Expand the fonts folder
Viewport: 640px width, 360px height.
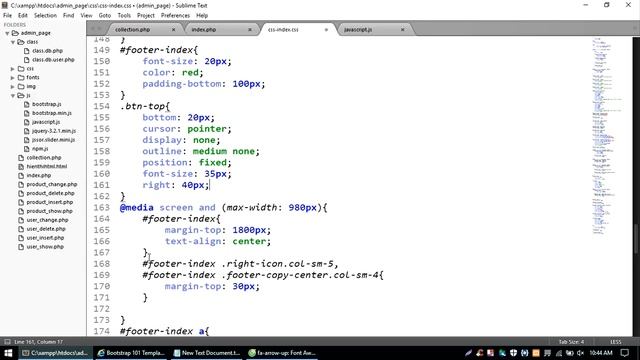coord(13,78)
